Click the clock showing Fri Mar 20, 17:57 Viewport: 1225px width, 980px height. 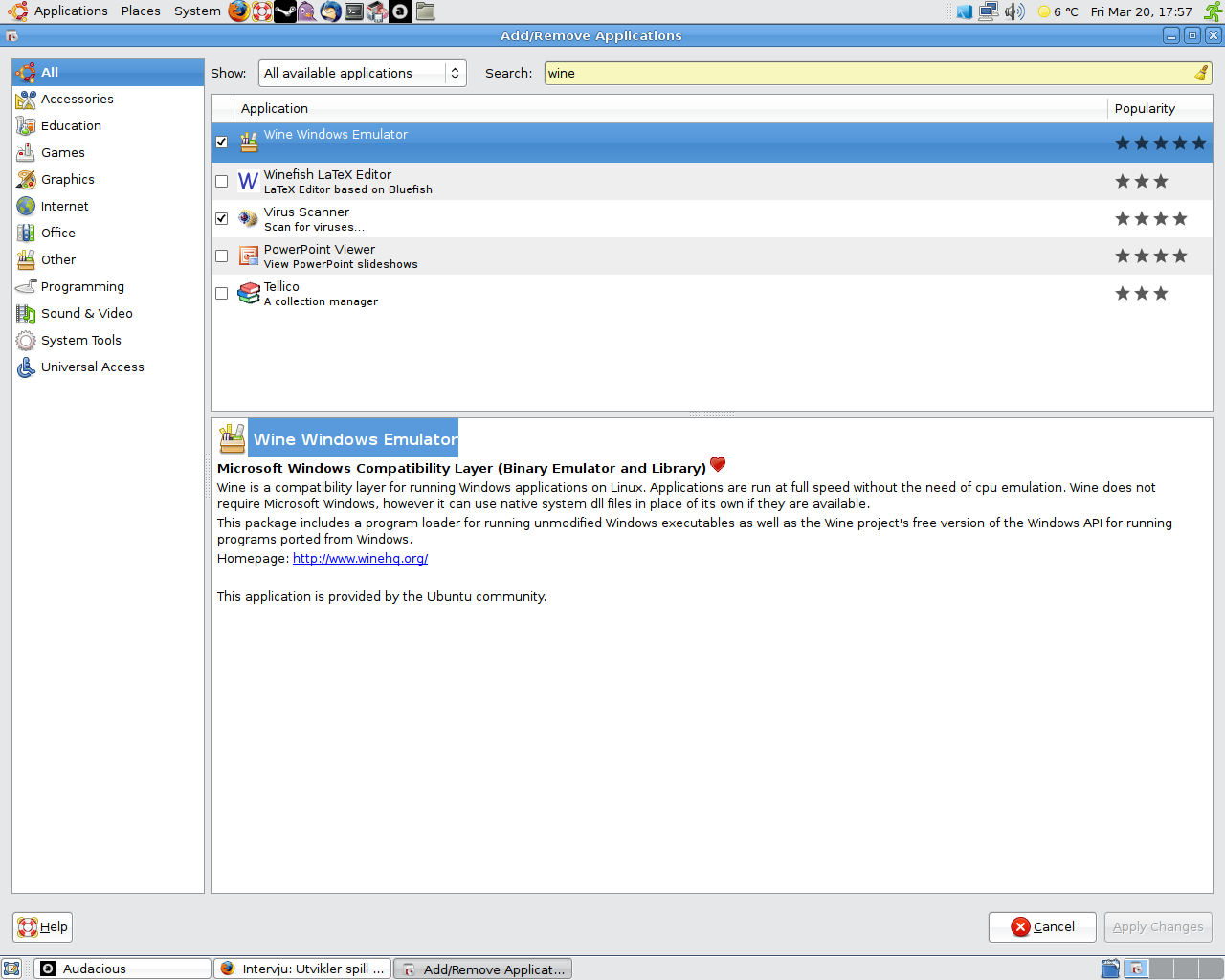coord(1142,11)
